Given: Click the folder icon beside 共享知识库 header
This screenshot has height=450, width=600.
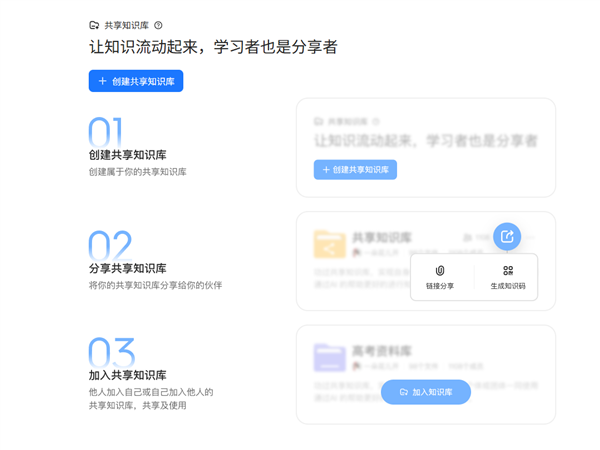Looking at the screenshot, I should coord(94,25).
